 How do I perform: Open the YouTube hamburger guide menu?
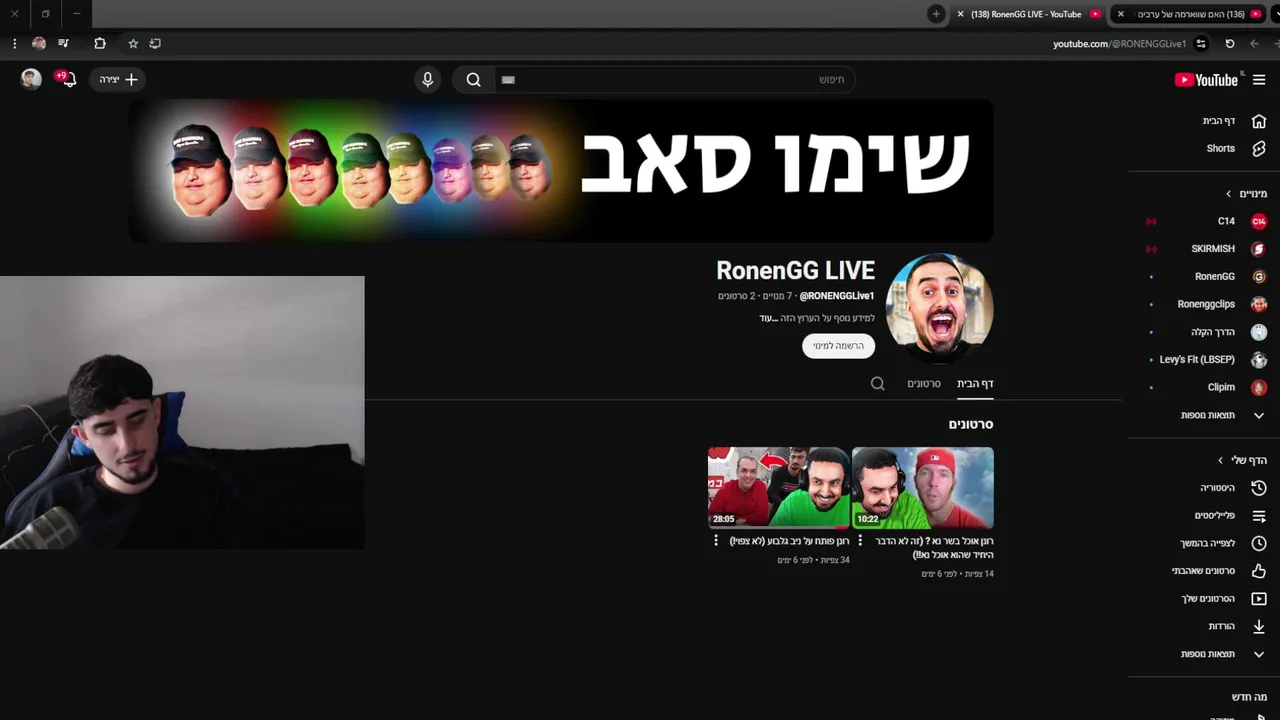tap(1259, 80)
